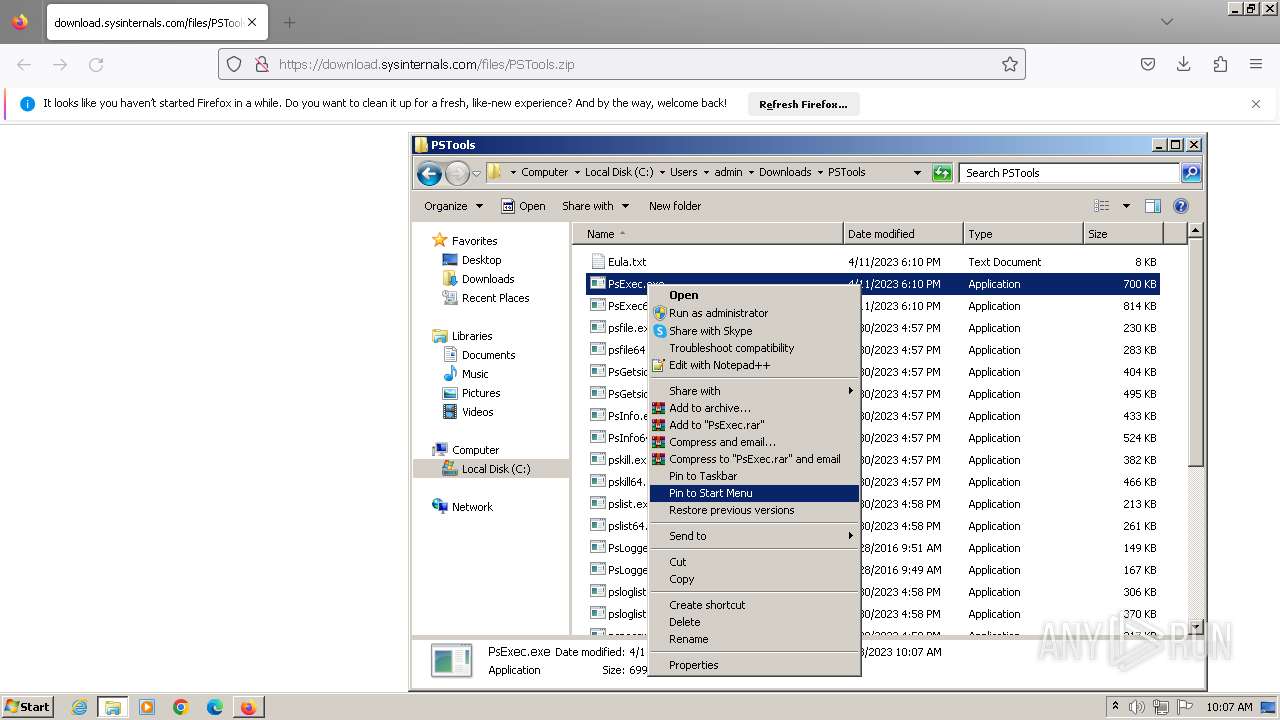This screenshot has height=720, width=1280.
Task: Choose Pin to Taskbar
Action: (x=754, y=476)
